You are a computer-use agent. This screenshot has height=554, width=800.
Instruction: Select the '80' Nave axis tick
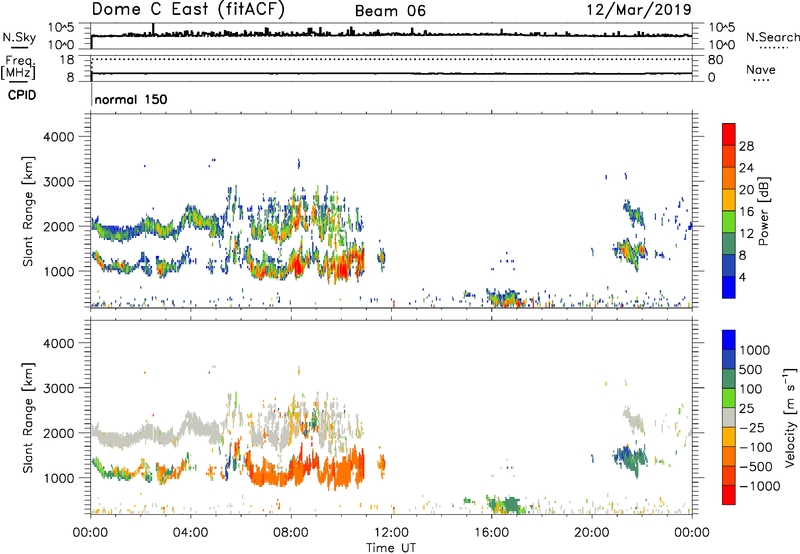click(715, 60)
